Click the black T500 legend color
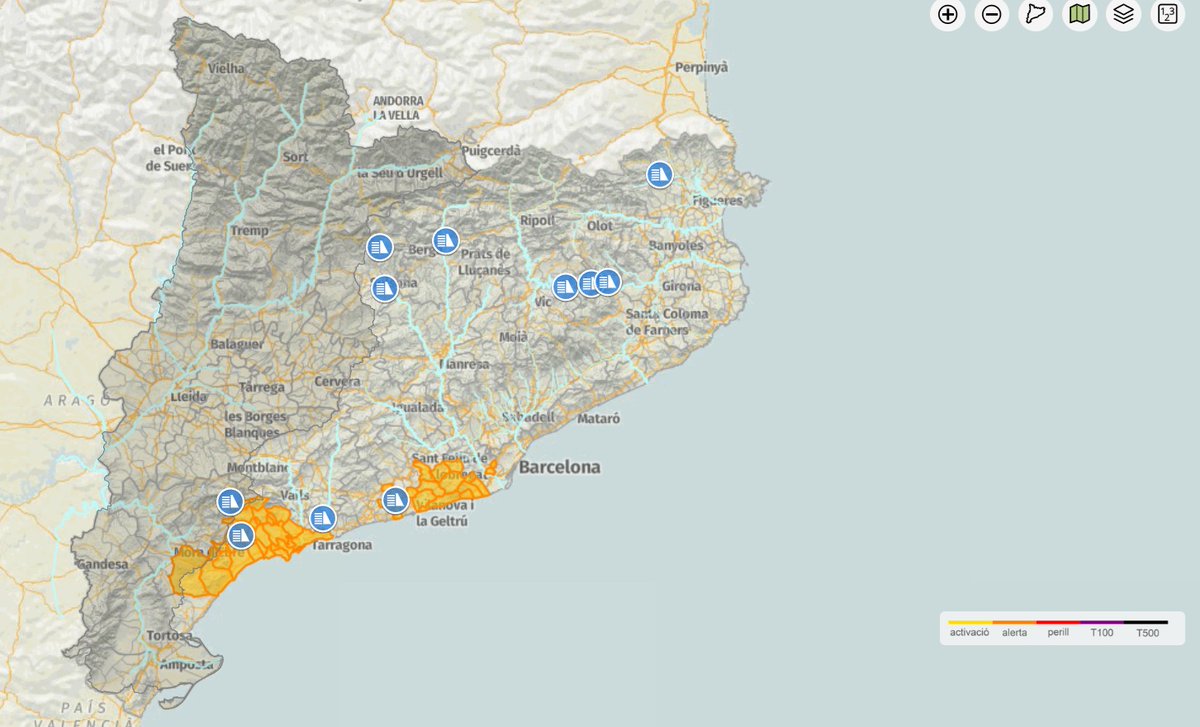 (1146, 622)
